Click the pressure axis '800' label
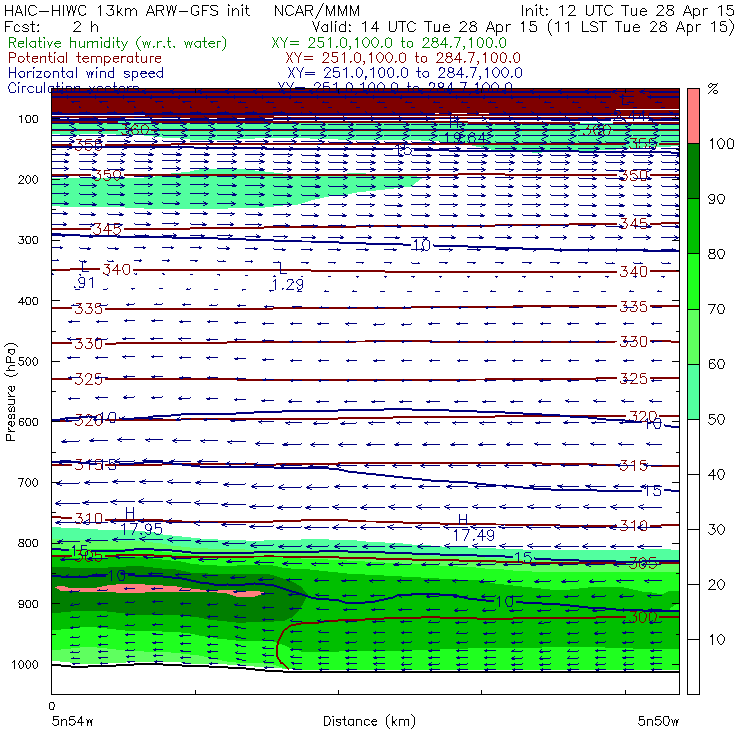 28,543
